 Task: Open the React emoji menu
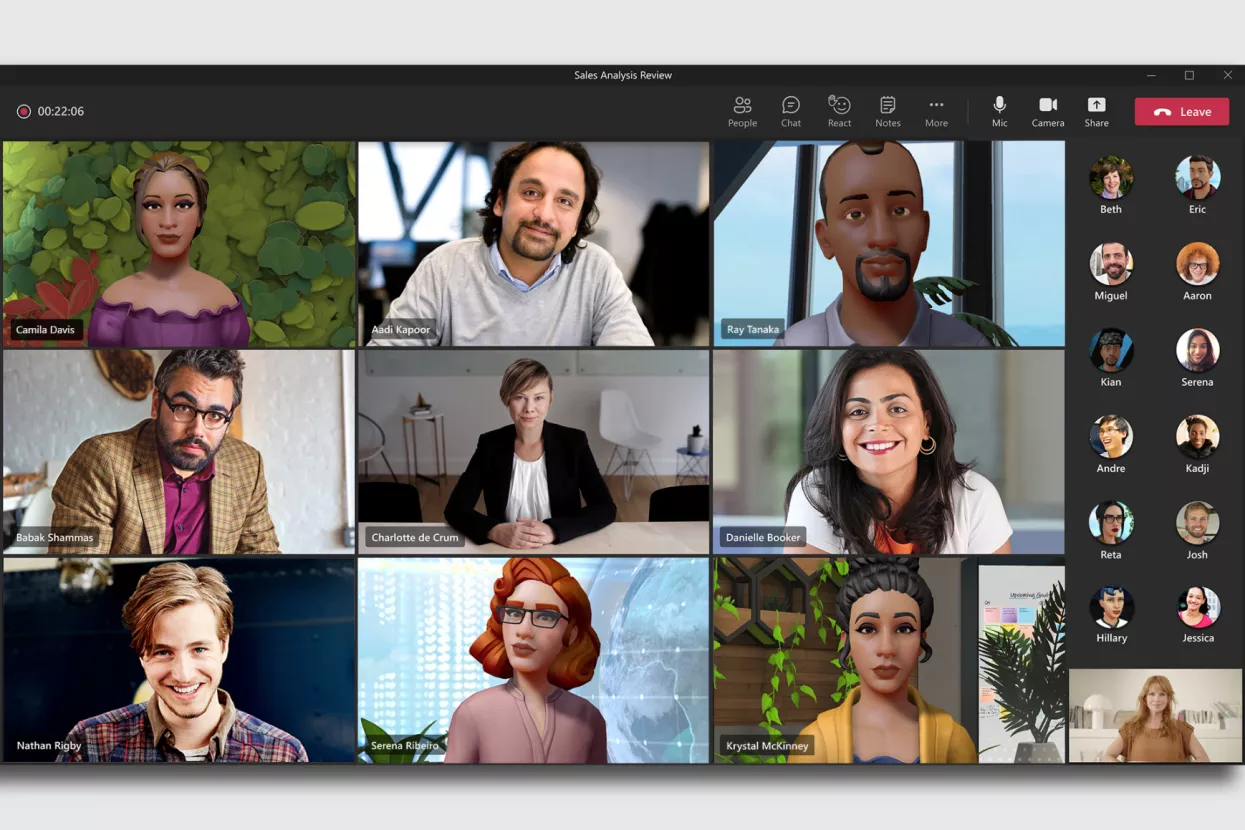point(839,111)
